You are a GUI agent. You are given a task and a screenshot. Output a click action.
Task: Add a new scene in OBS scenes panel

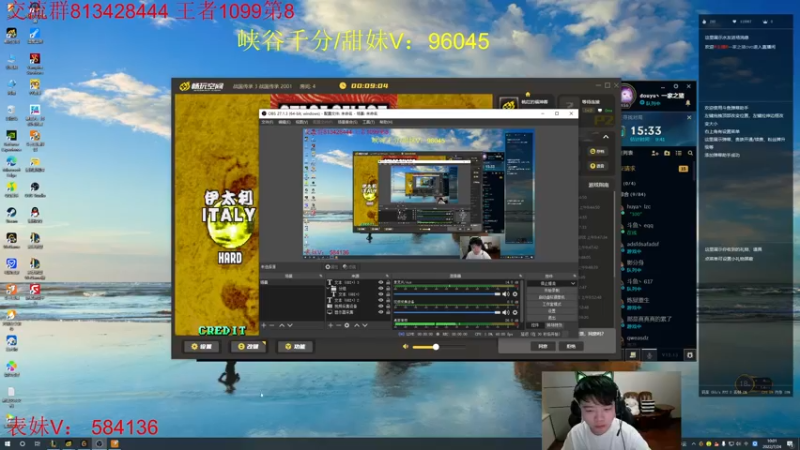tap(264, 325)
